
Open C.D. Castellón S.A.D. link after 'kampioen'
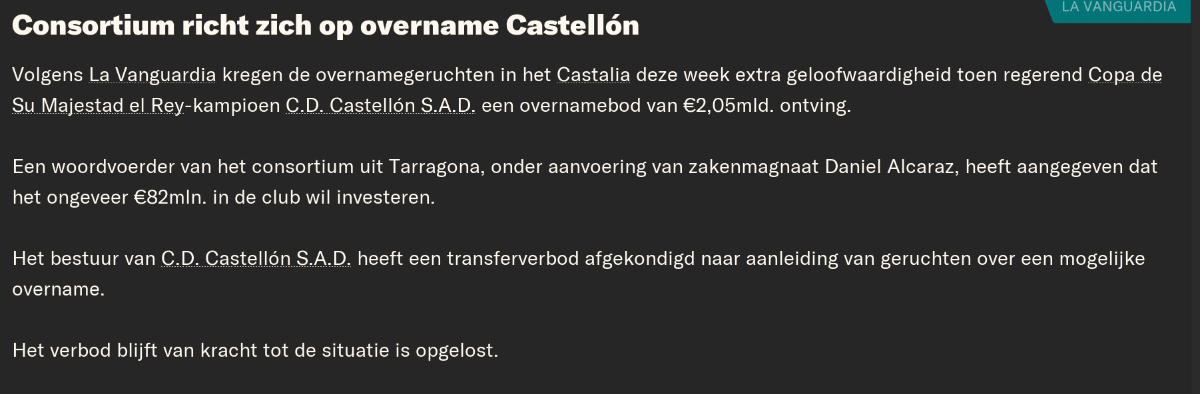point(381,105)
